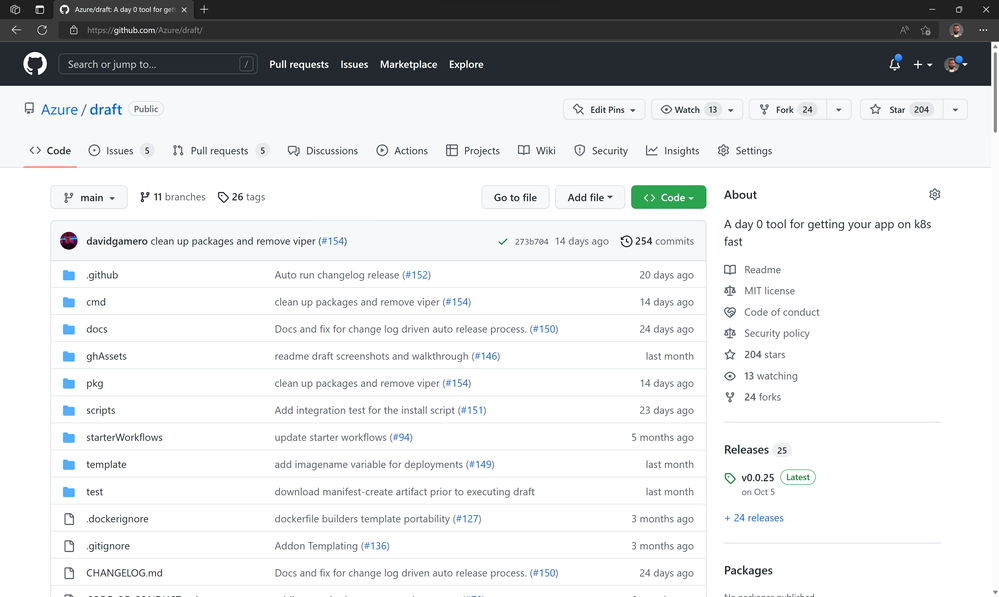View the 26 tags link
This screenshot has width=999, height=597.
(x=241, y=197)
